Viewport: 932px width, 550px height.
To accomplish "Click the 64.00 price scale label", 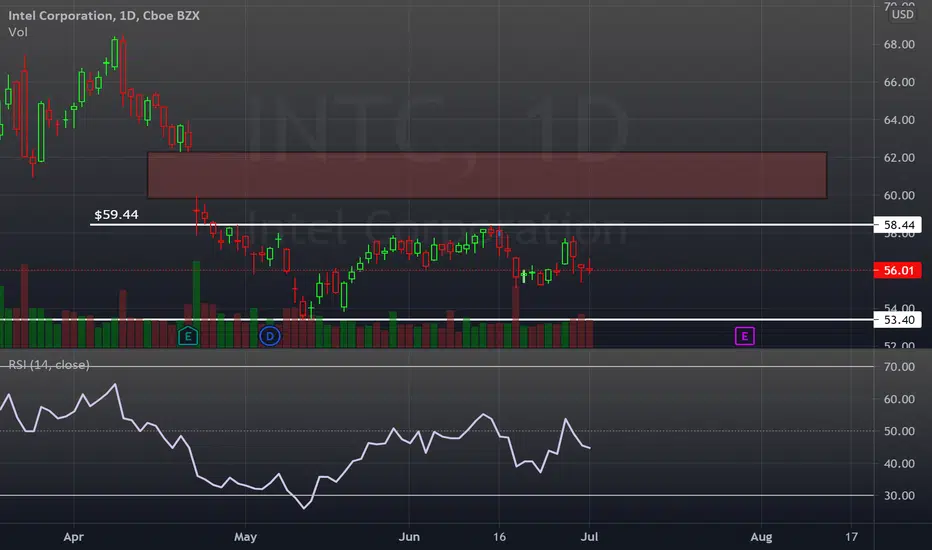I will pyautogui.click(x=899, y=120).
